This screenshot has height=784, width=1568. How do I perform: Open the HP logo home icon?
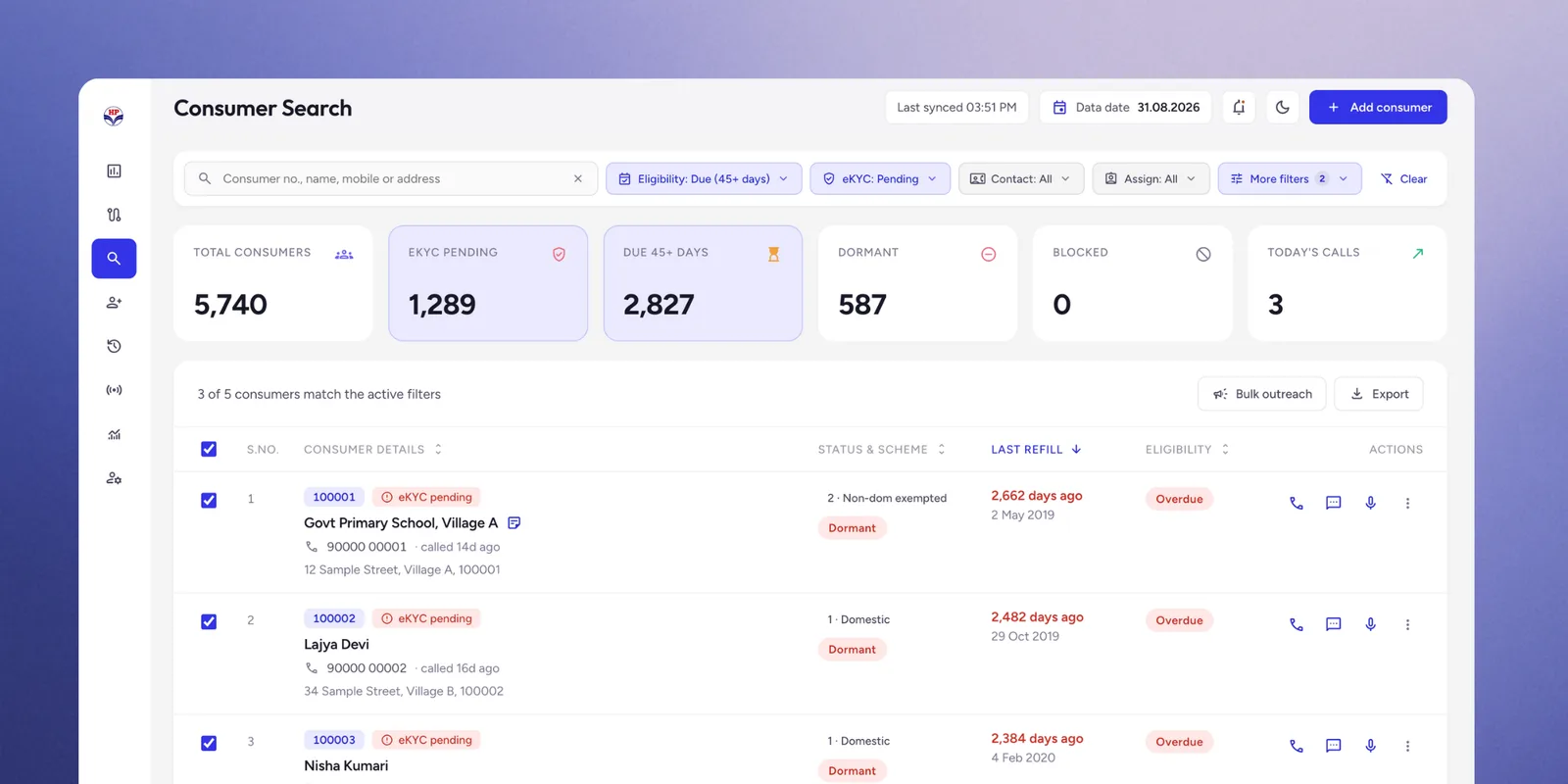[114, 117]
